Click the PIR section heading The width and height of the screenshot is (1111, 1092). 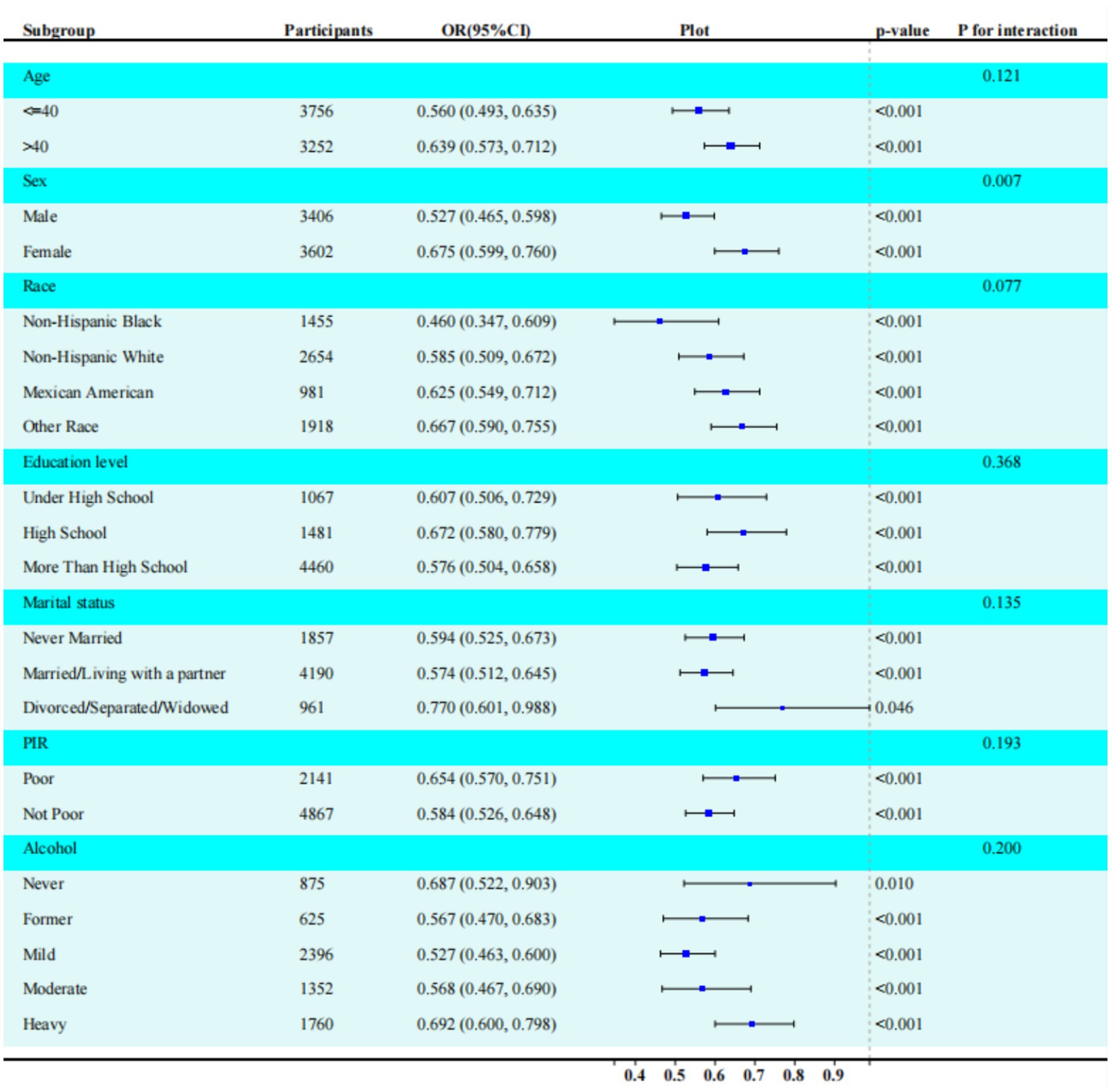(35, 744)
